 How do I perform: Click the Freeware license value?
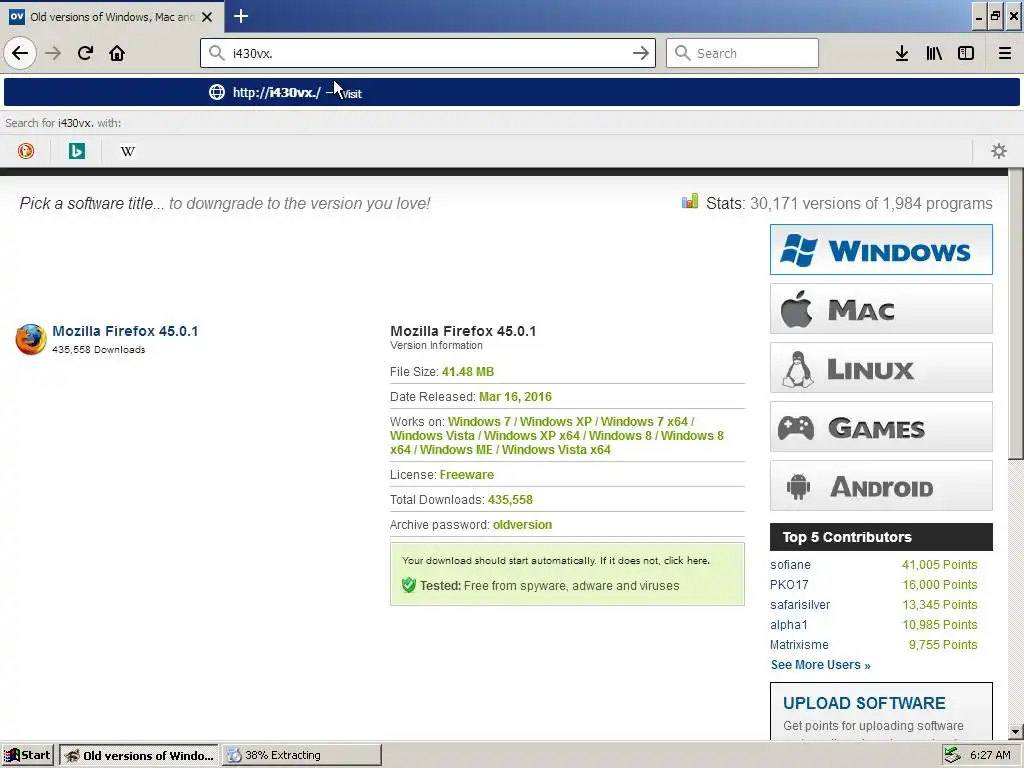[x=466, y=475]
